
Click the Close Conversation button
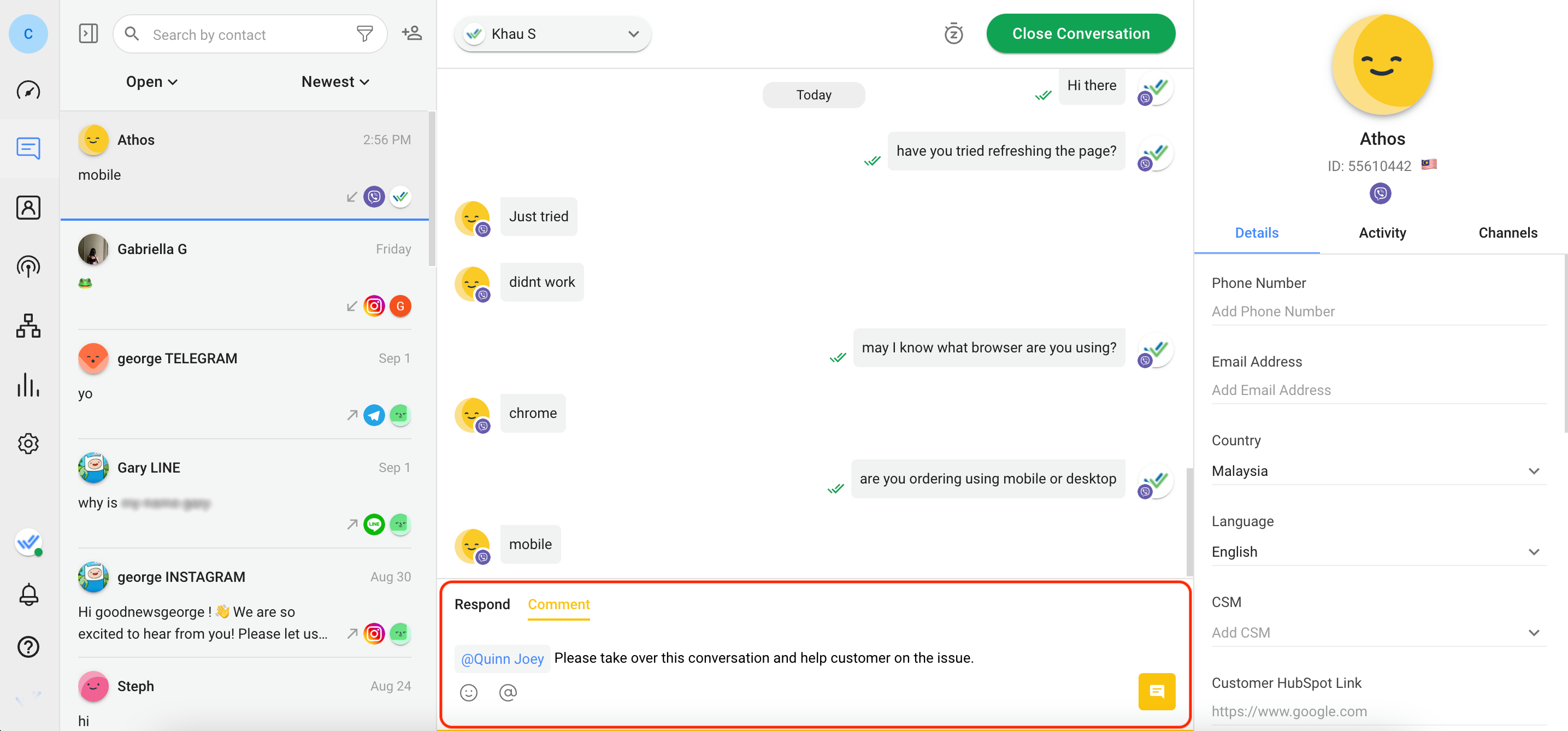tap(1081, 34)
